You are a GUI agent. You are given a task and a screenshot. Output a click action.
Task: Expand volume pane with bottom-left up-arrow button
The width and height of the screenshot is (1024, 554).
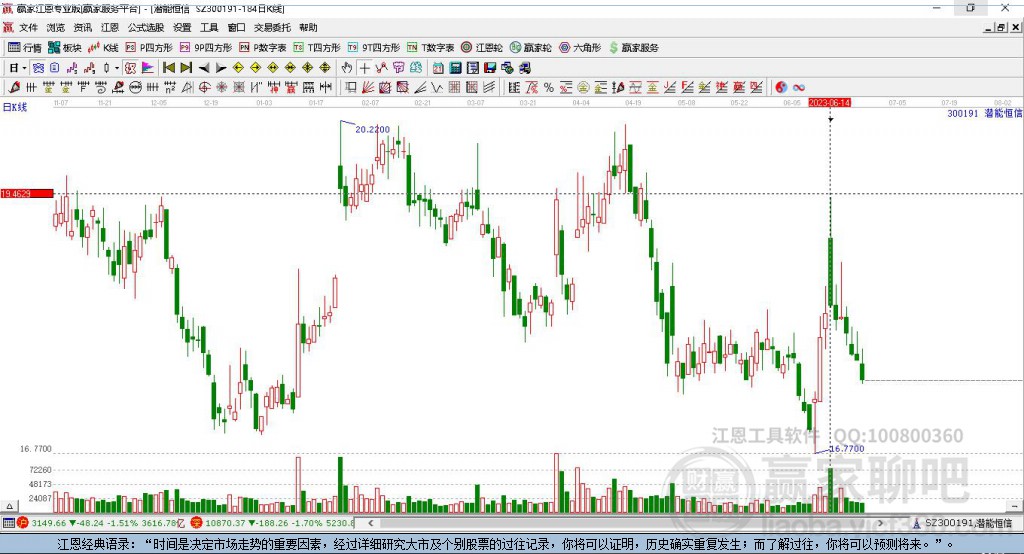tap(9, 506)
